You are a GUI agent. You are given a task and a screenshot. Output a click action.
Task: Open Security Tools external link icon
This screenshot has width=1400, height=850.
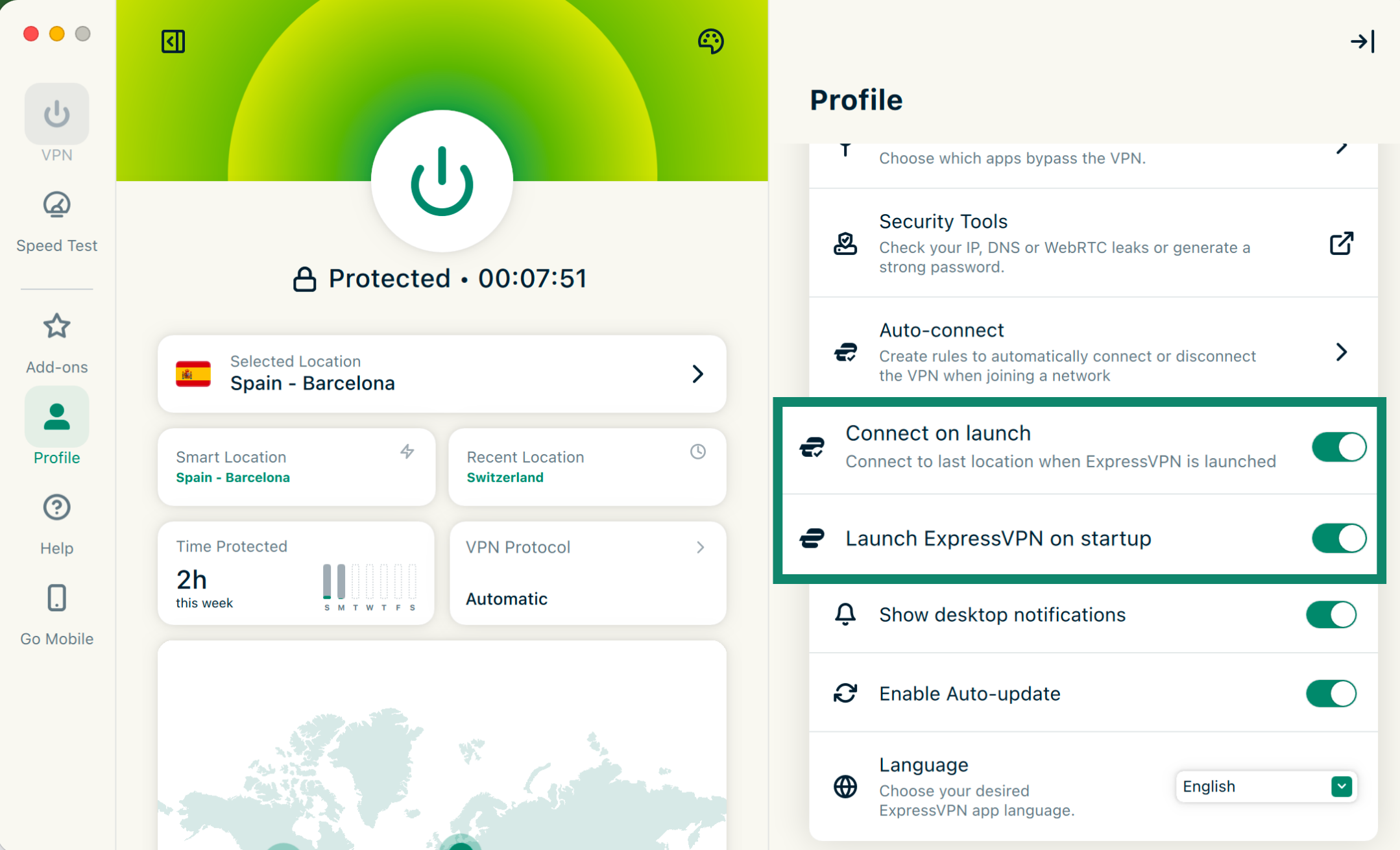point(1341,244)
